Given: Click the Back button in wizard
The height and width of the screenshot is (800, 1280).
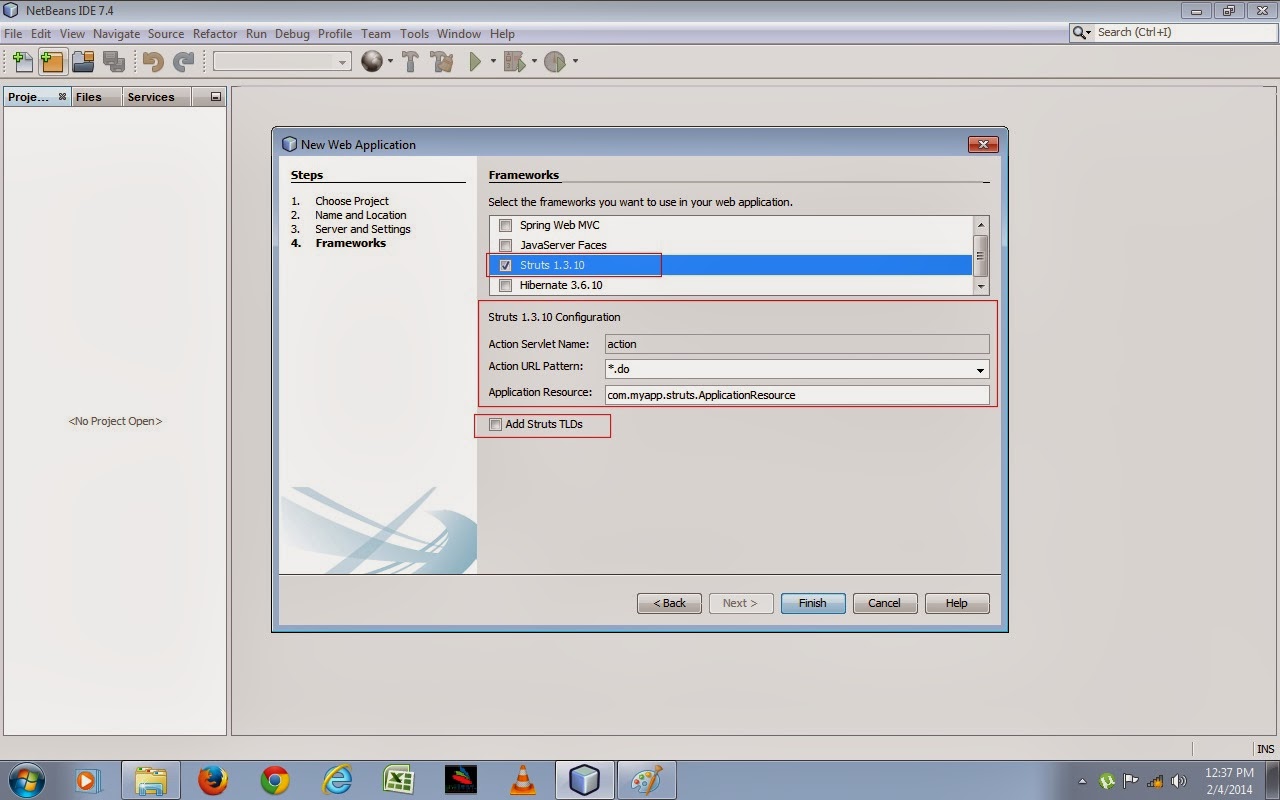Looking at the screenshot, I should pos(669,603).
